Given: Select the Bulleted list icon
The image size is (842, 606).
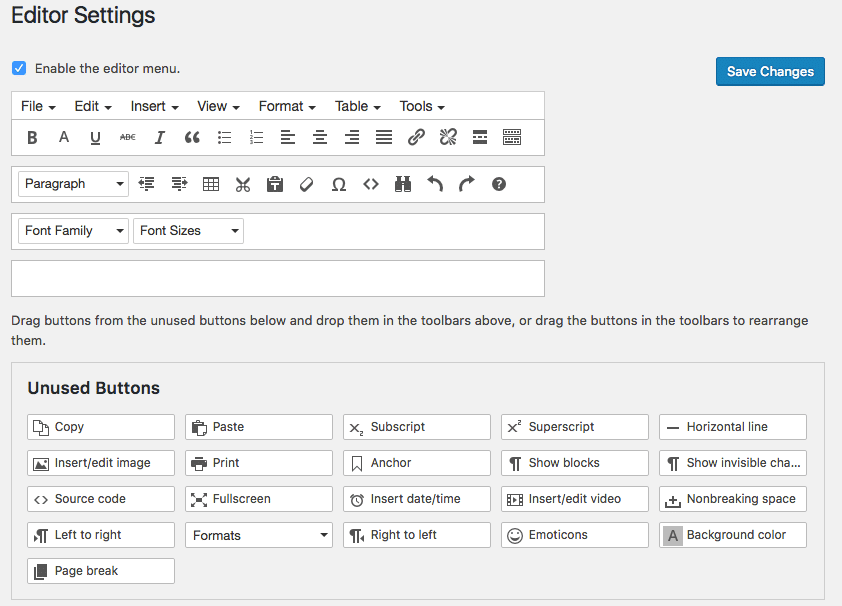Looking at the screenshot, I should (224, 137).
